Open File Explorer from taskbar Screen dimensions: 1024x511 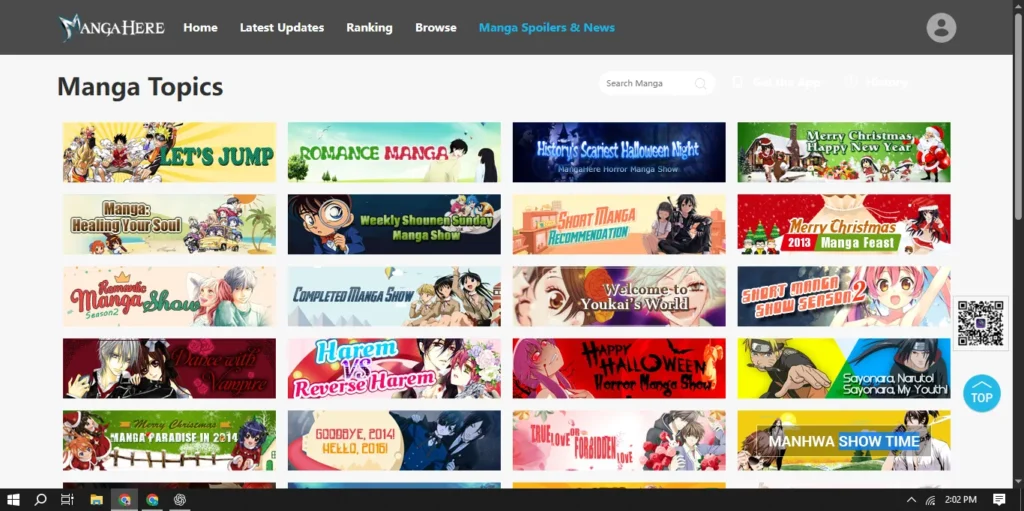(x=97, y=499)
